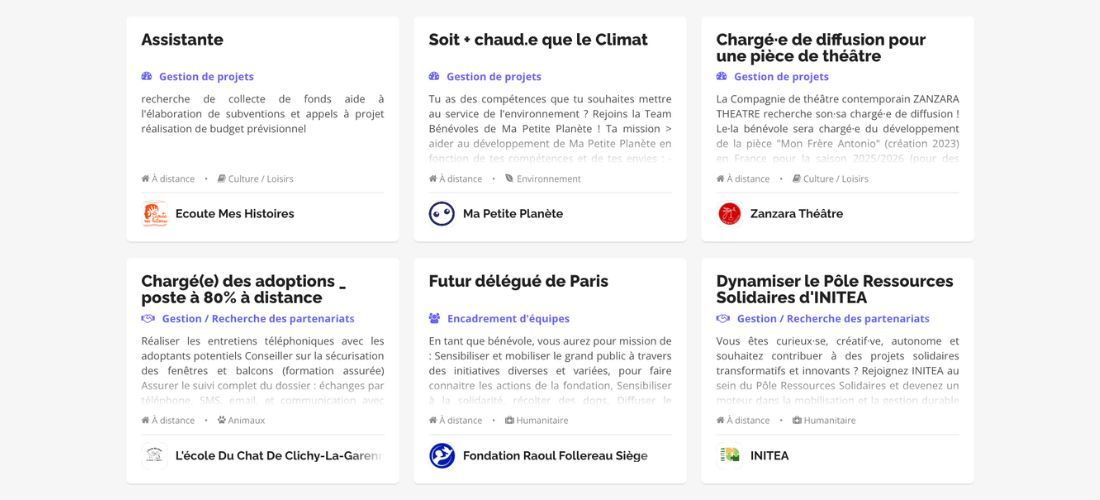1100x500 pixels.
Task: Select the Encadrement d'équipes category label
Action: [508, 319]
